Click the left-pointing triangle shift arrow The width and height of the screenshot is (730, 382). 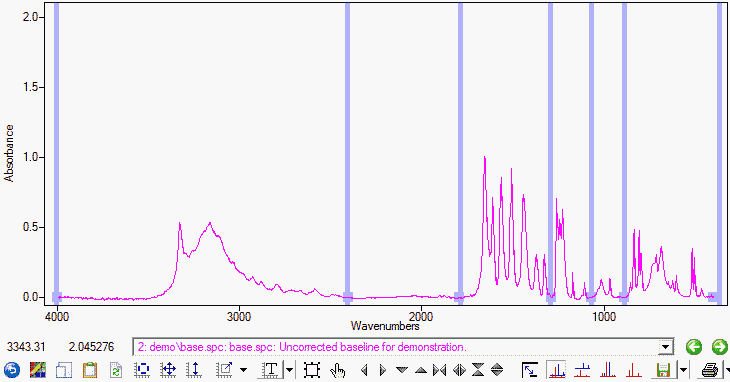(x=364, y=370)
